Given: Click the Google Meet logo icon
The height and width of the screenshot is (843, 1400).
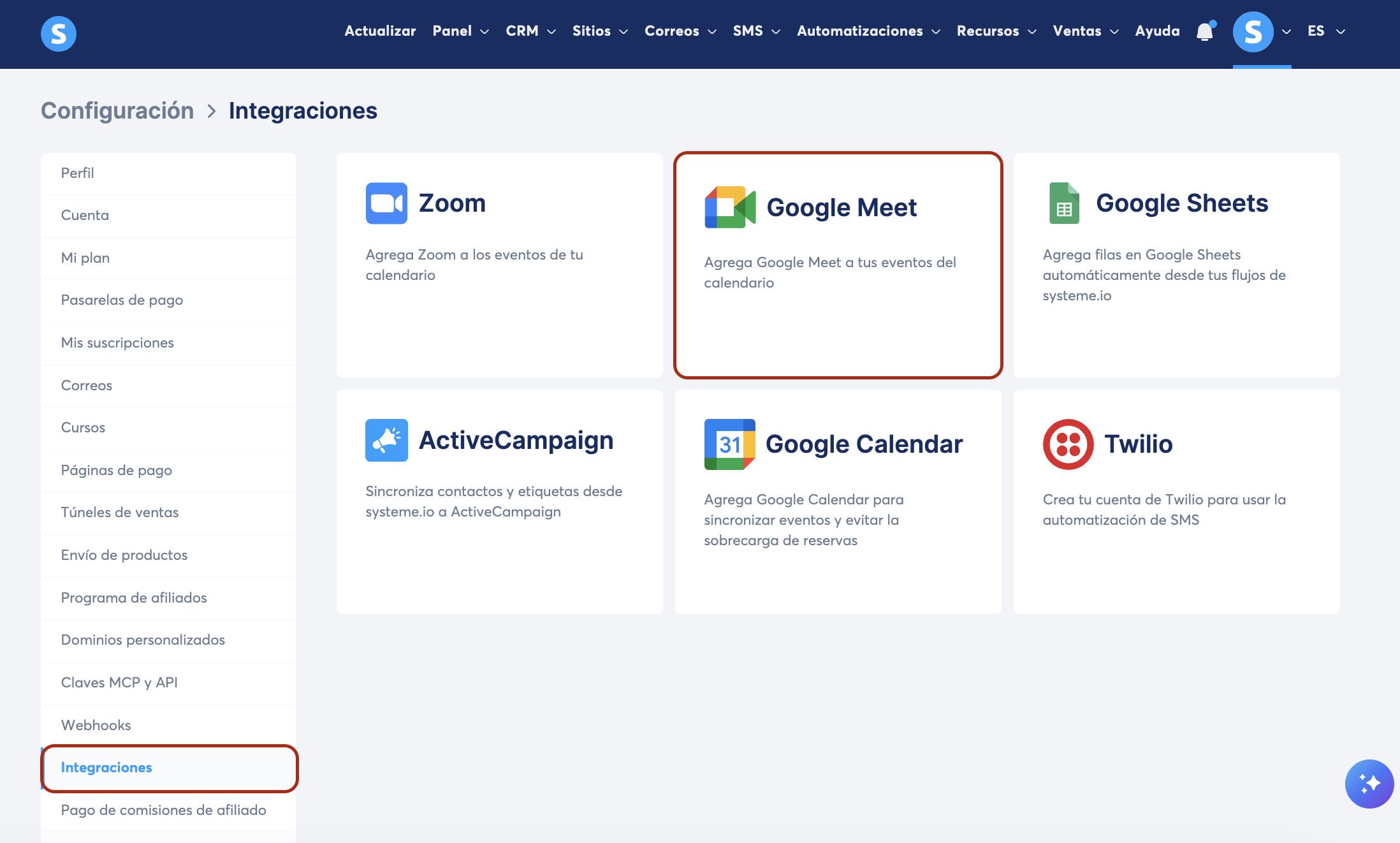Looking at the screenshot, I should (x=730, y=207).
